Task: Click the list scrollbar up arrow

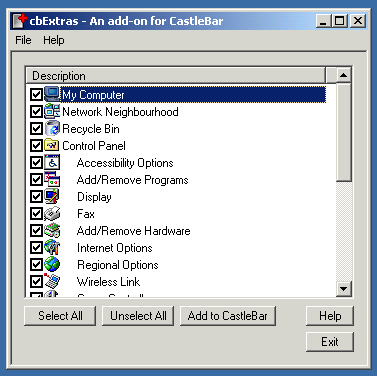Action: coord(344,75)
